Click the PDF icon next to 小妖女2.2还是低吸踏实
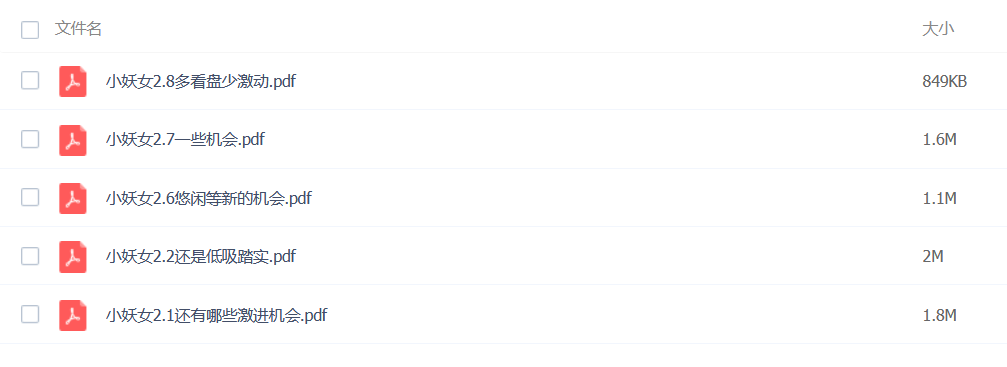Image resolution: width=1007 pixels, height=367 pixels. 73,256
